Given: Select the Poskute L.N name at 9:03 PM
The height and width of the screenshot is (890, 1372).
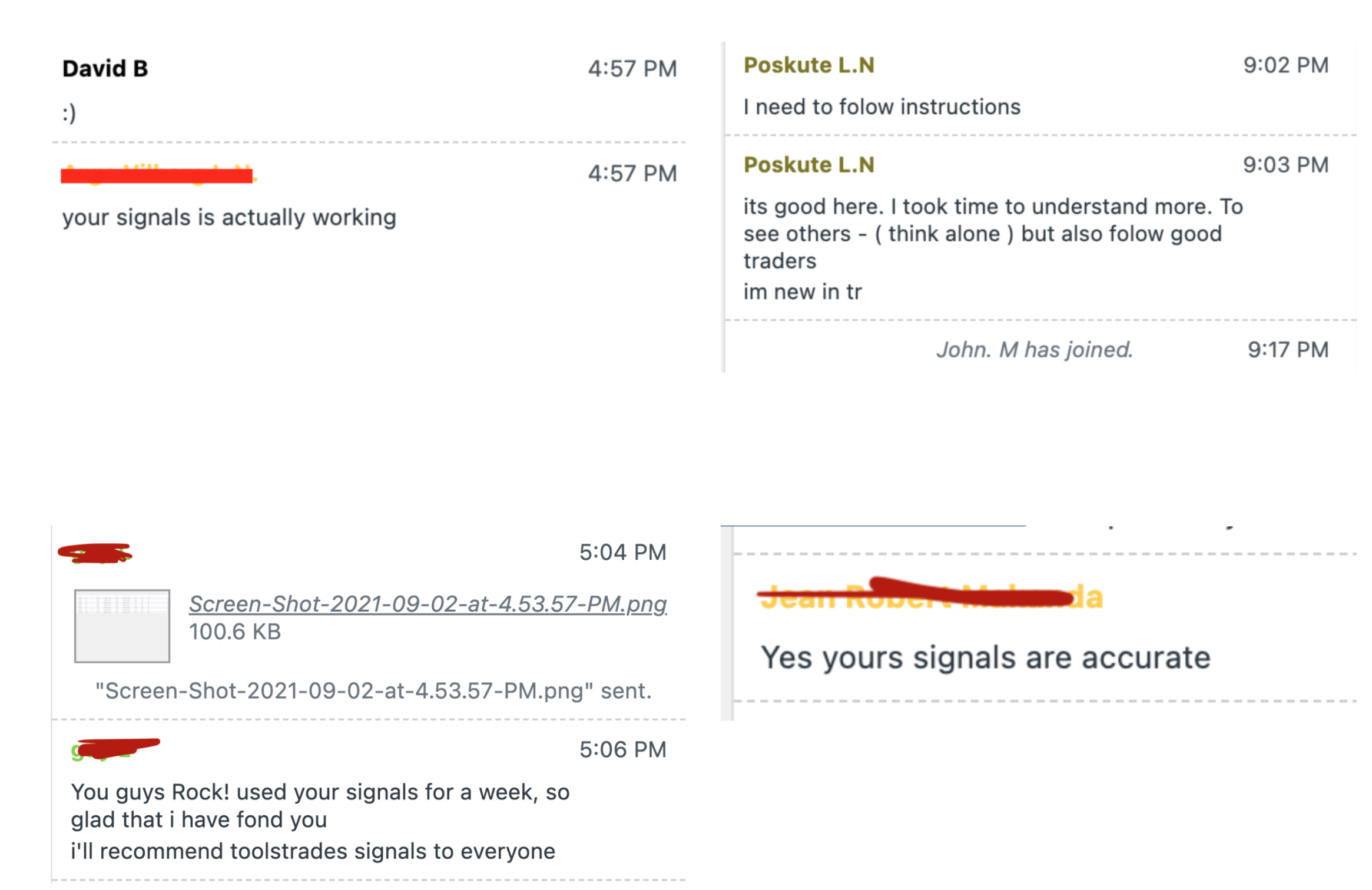Looking at the screenshot, I should [x=808, y=165].
